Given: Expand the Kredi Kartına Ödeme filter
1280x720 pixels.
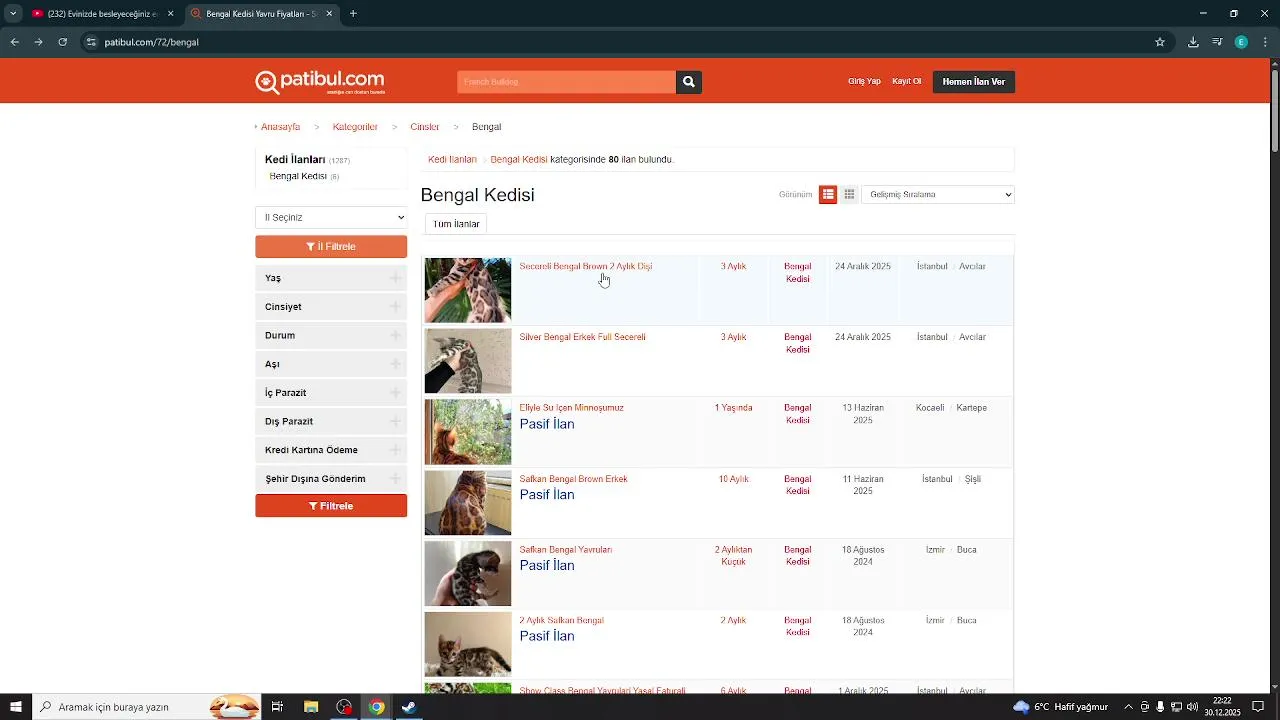Looking at the screenshot, I should point(331,450).
